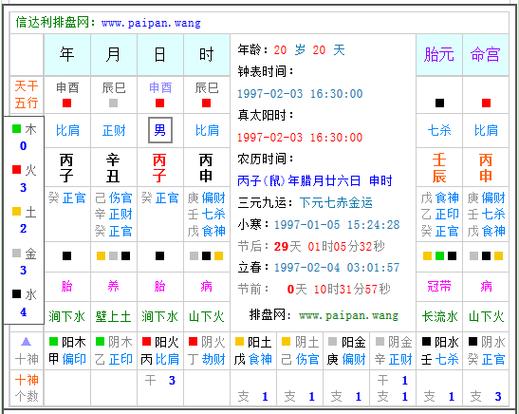
Task: Select the 日 column header
Action: pos(160,55)
